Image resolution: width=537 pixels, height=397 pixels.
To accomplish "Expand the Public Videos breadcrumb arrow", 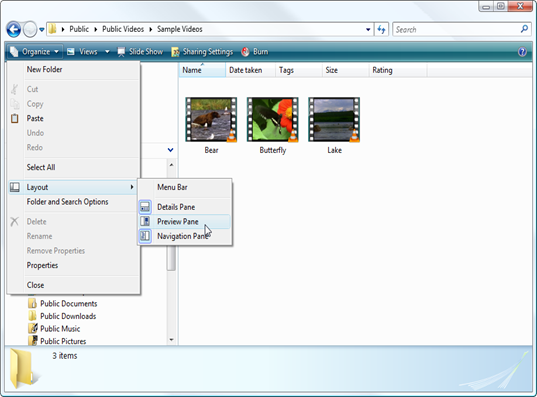I will pos(96,29).
